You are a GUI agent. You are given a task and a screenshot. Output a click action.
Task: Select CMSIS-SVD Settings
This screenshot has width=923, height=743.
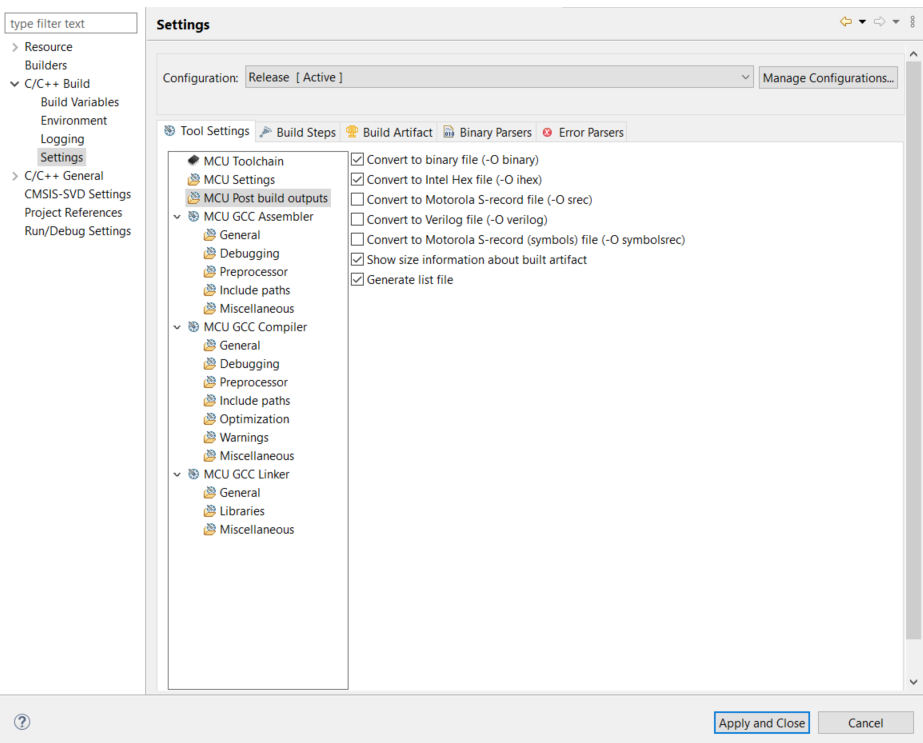(78, 194)
